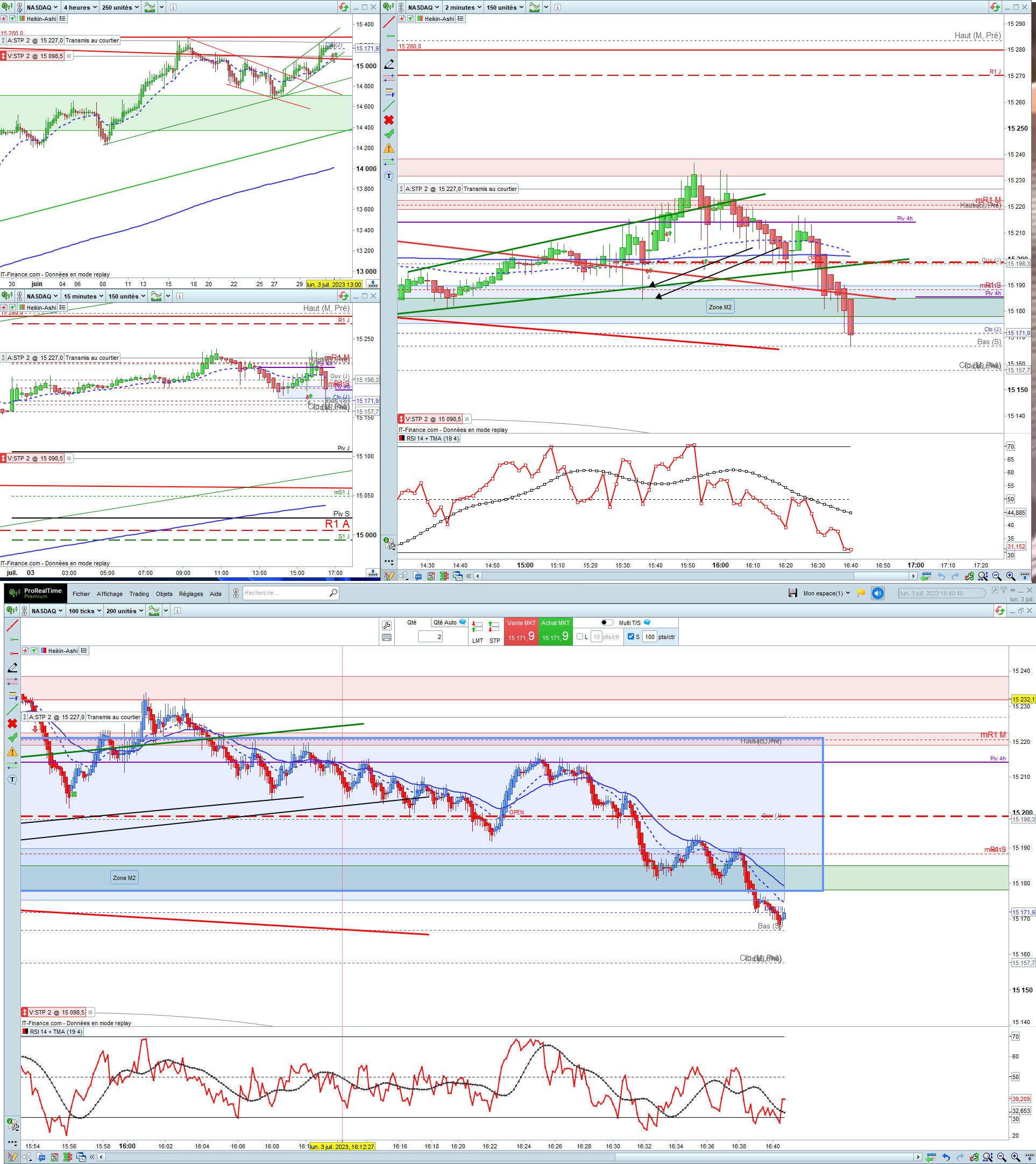Enable the L limit checkbox
Screen dimensions: 1036x1164
tap(580, 637)
